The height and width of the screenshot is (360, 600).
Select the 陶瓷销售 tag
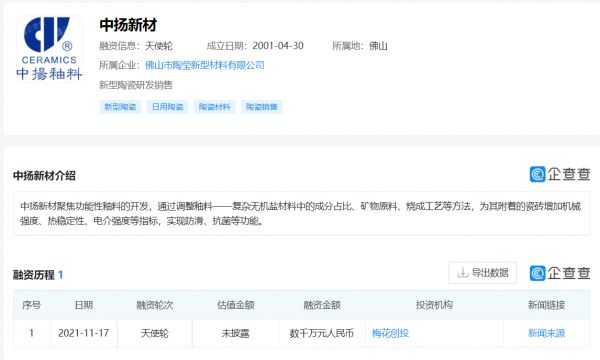(x=262, y=107)
